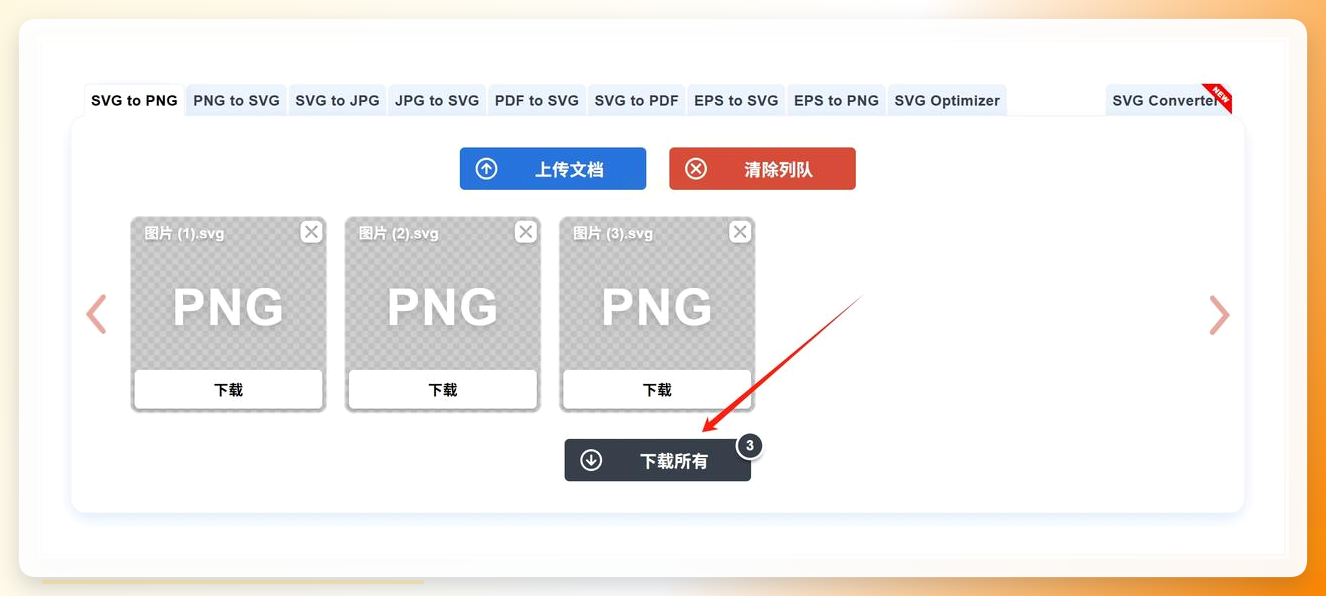
Task: Click the 图片 (3).svg file name
Action: click(612, 233)
